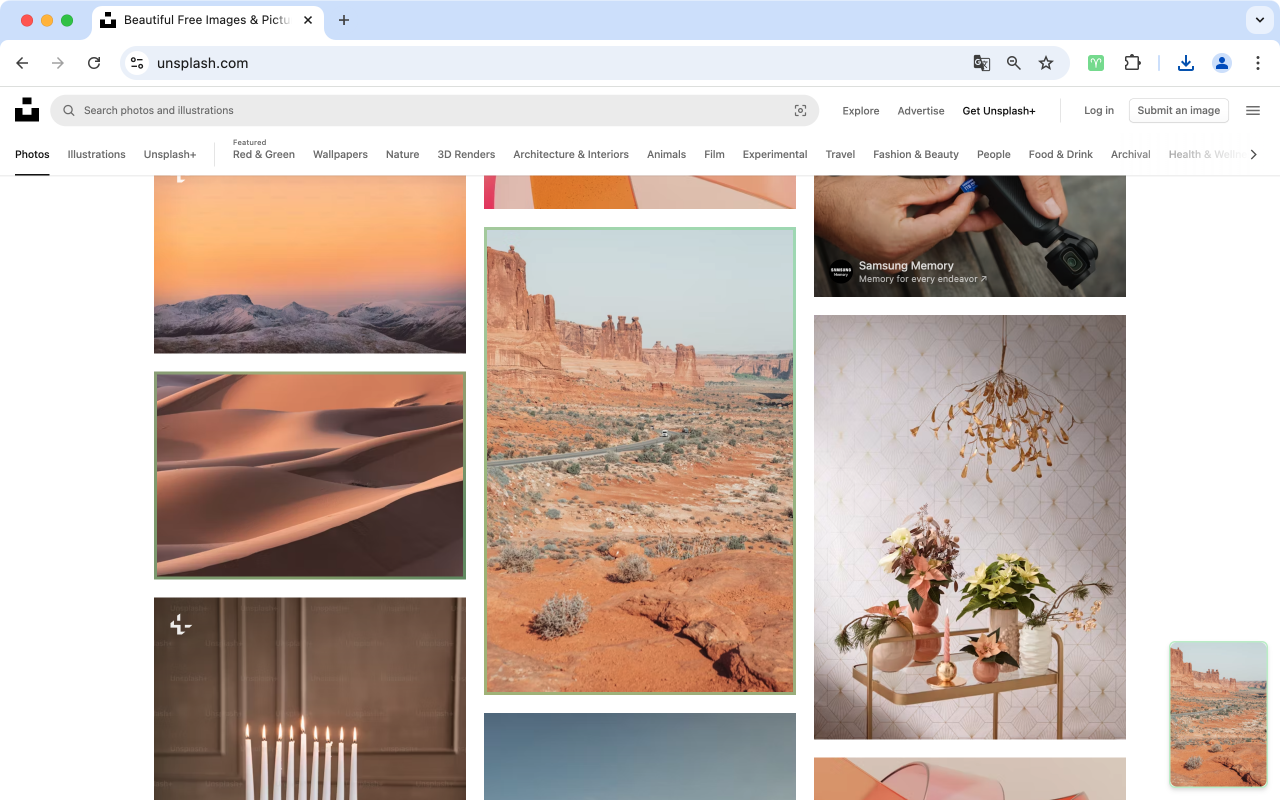Open a new browser tab
This screenshot has height=800, width=1280.
point(344,20)
